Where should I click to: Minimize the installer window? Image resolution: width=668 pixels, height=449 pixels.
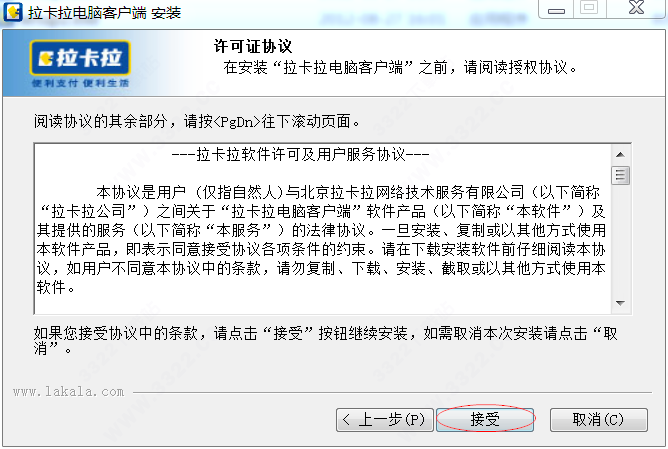(x=556, y=9)
